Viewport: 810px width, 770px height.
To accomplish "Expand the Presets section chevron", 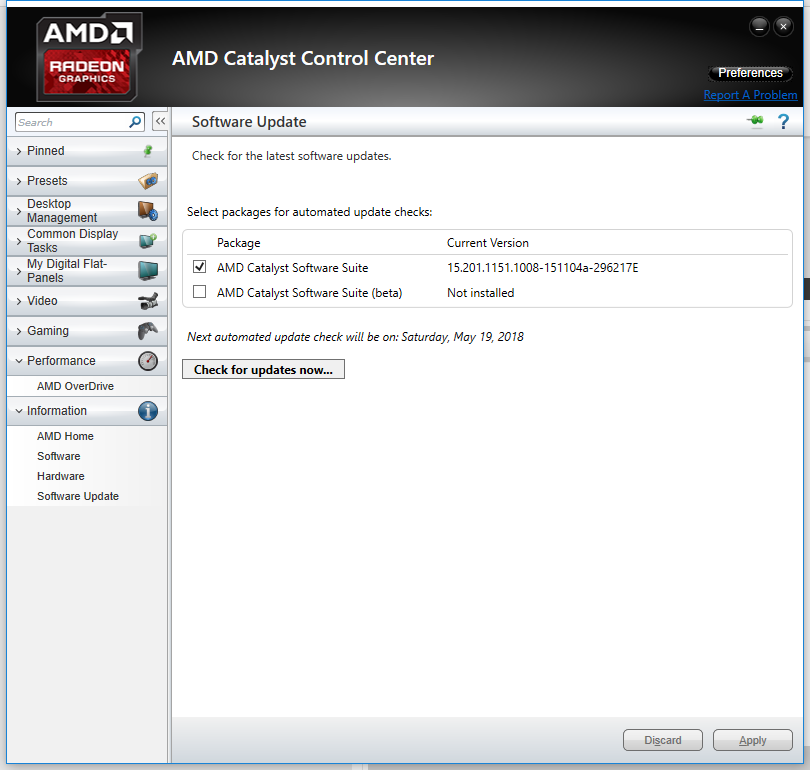I will [x=19, y=181].
